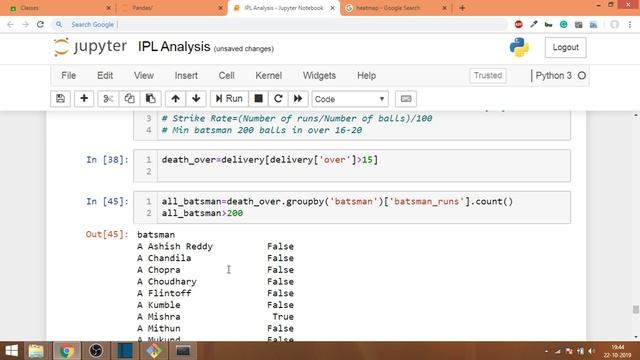The height and width of the screenshot is (360, 640).
Task: Restart kernel and run all cells icon
Action: [298, 99]
